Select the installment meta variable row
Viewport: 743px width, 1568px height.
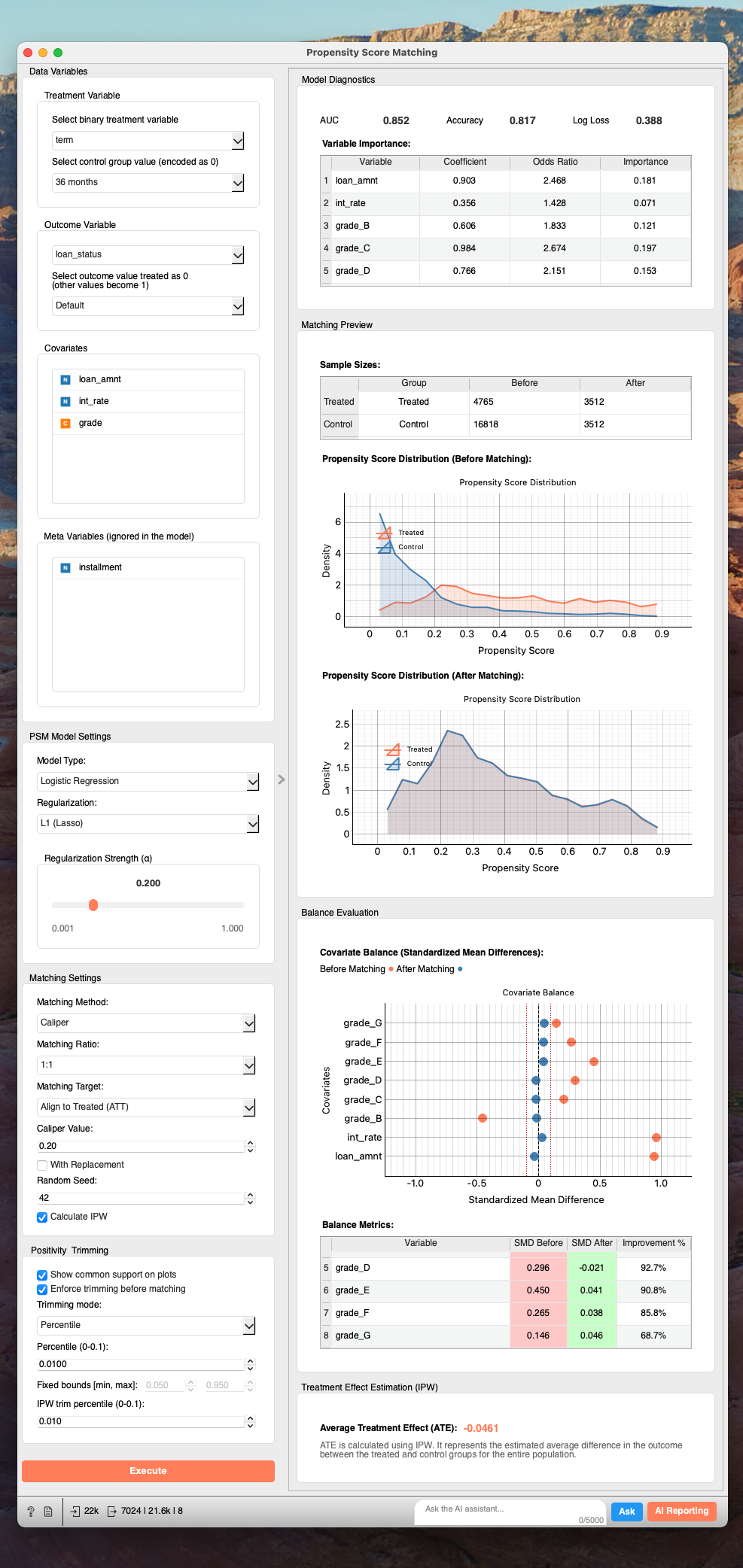(x=148, y=568)
